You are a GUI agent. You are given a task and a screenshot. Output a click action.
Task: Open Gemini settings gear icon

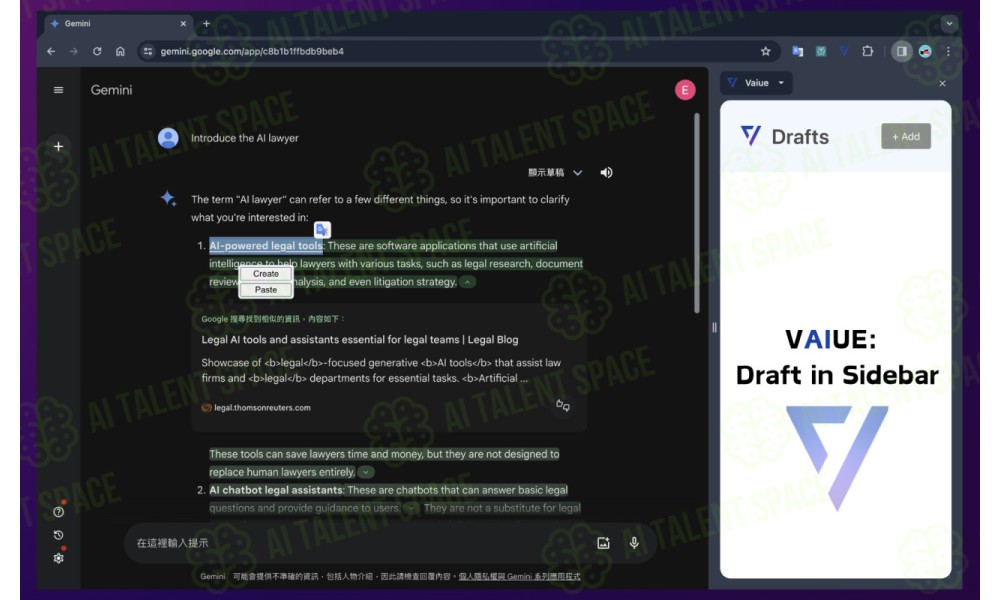click(x=59, y=558)
